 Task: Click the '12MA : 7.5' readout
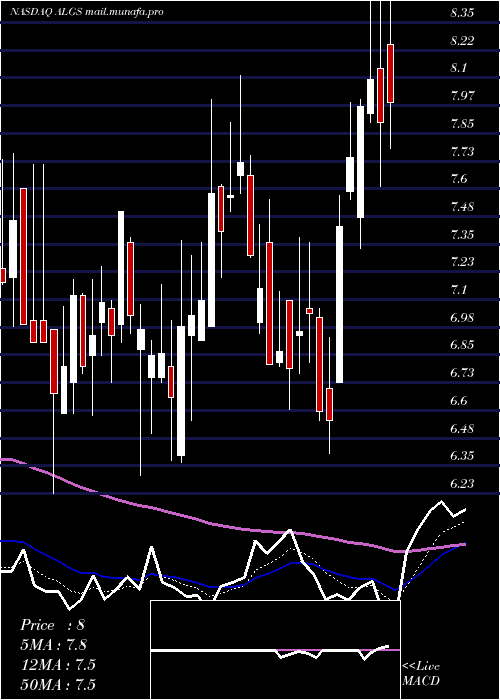coord(58,664)
